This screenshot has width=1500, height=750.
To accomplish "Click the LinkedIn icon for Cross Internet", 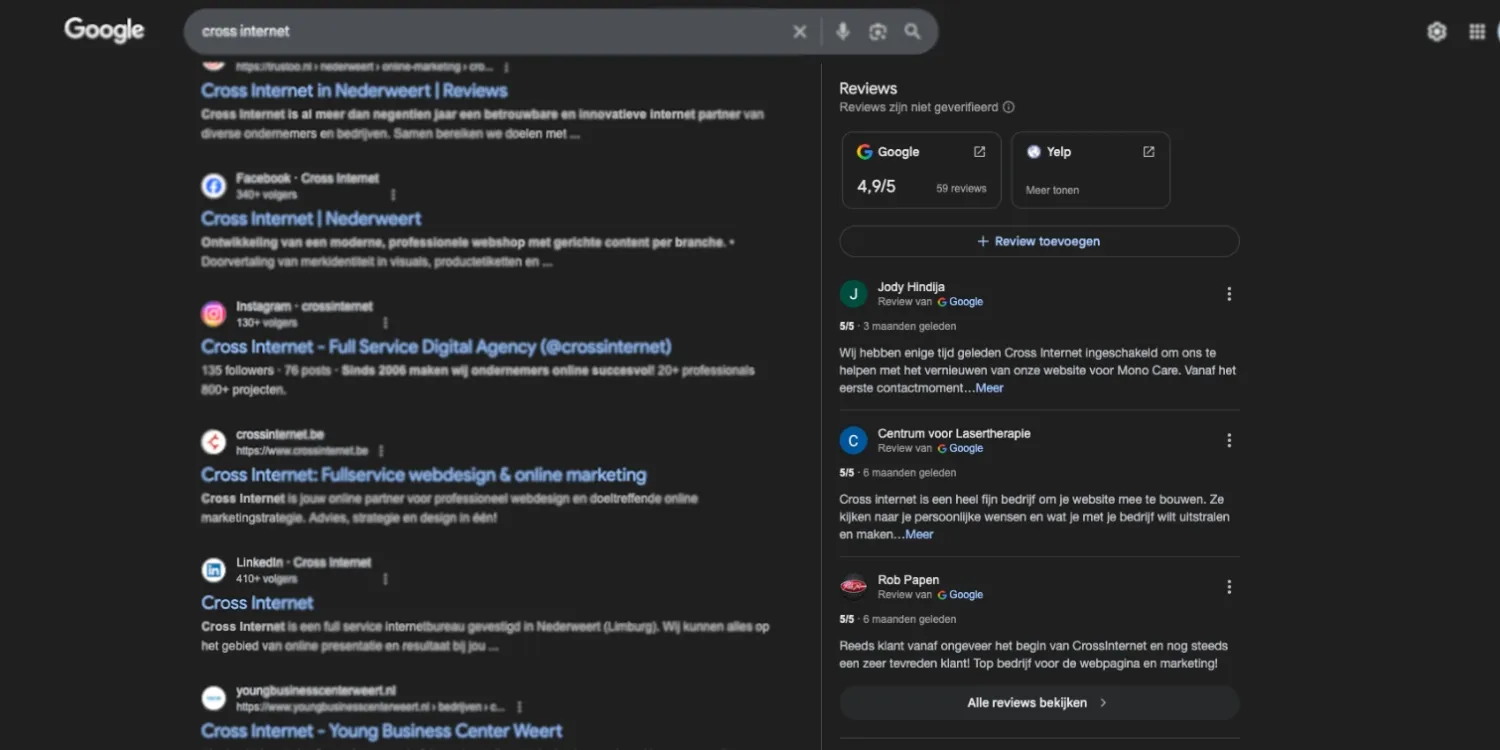I will [x=213, y=569].
